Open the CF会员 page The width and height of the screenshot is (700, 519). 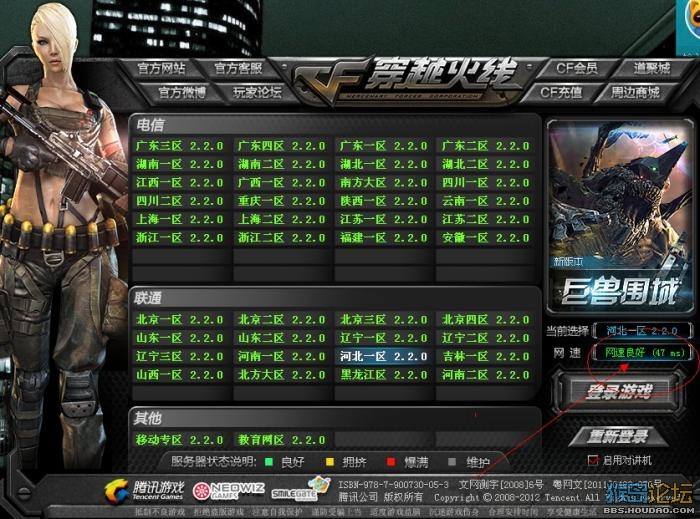[576, 68]
